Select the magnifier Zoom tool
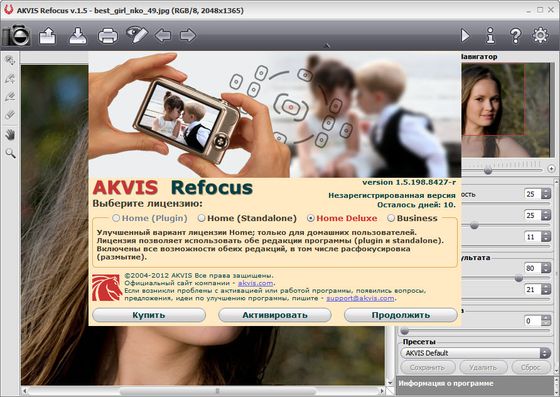The height and width of the screenshot is (397, 560). point(10,154)
